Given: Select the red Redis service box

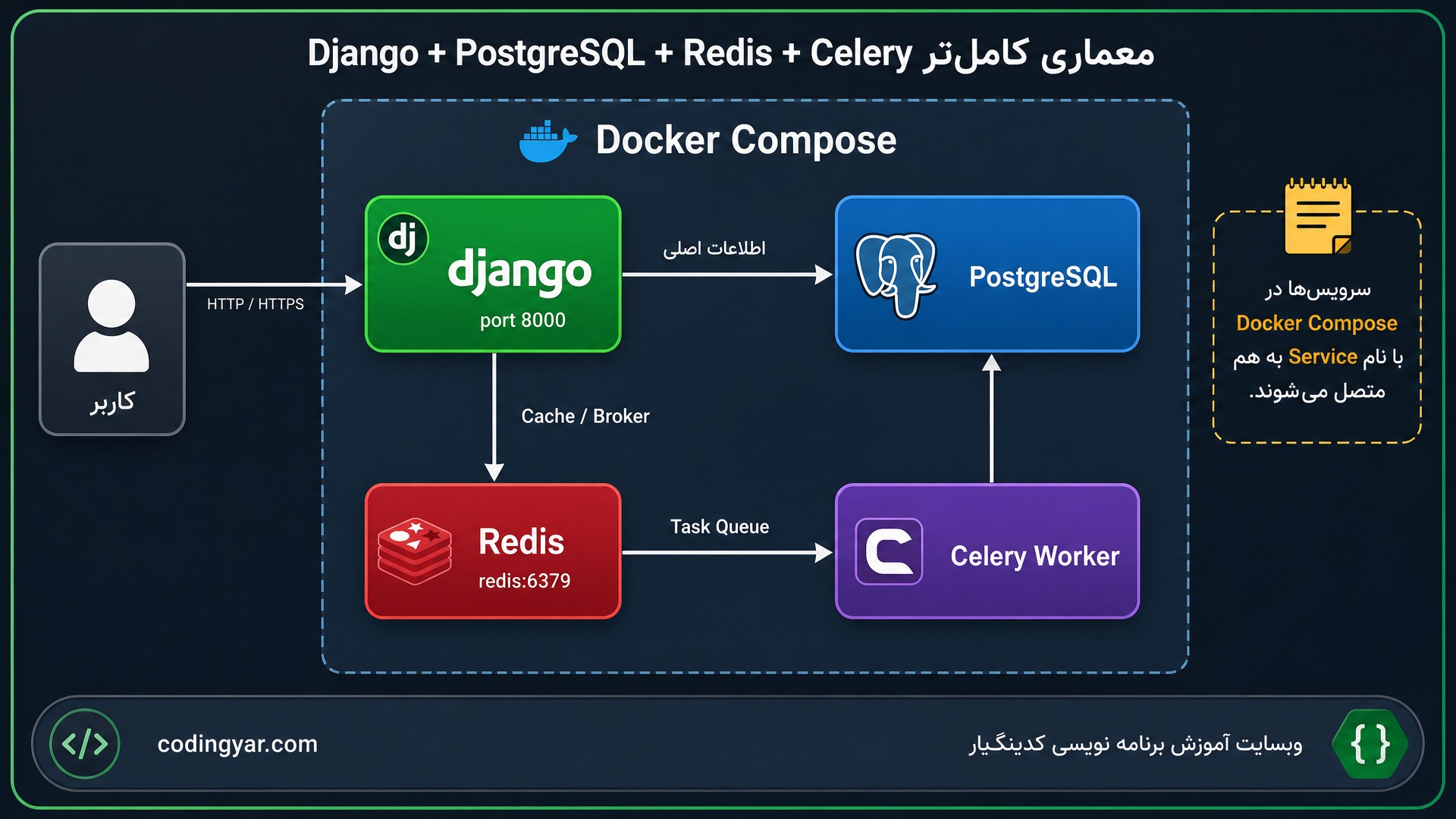Looking at the screenshot, I should (x=493, y=551).
